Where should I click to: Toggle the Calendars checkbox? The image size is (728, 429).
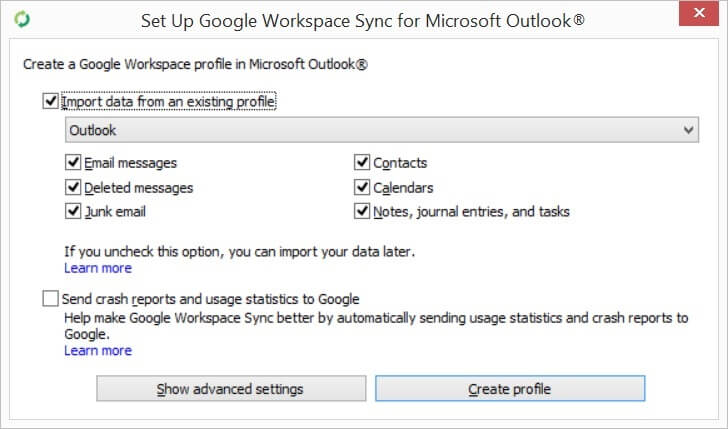pyautogui.click(x=362, y=187)
